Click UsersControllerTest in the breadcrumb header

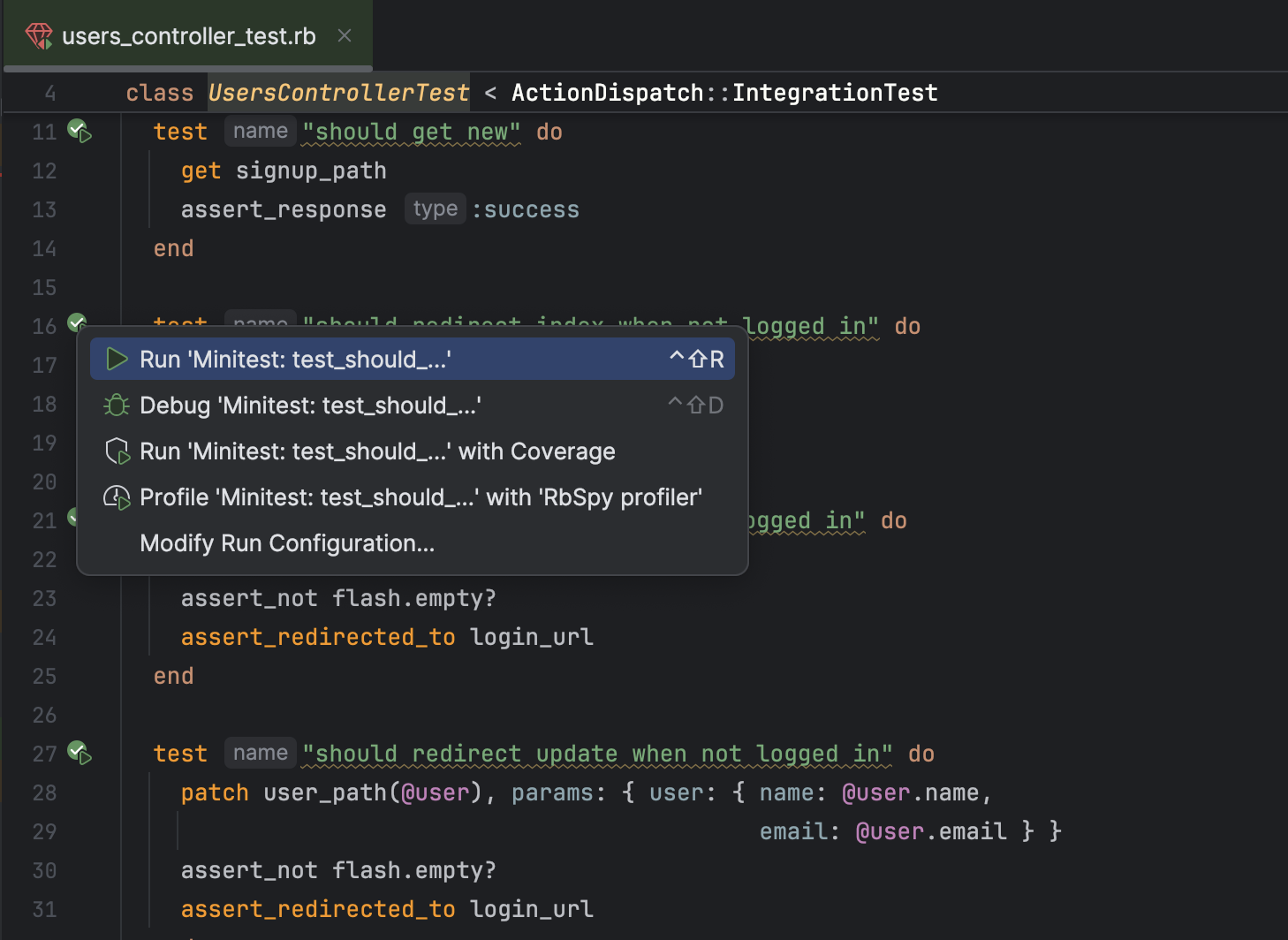pos(338,91)
